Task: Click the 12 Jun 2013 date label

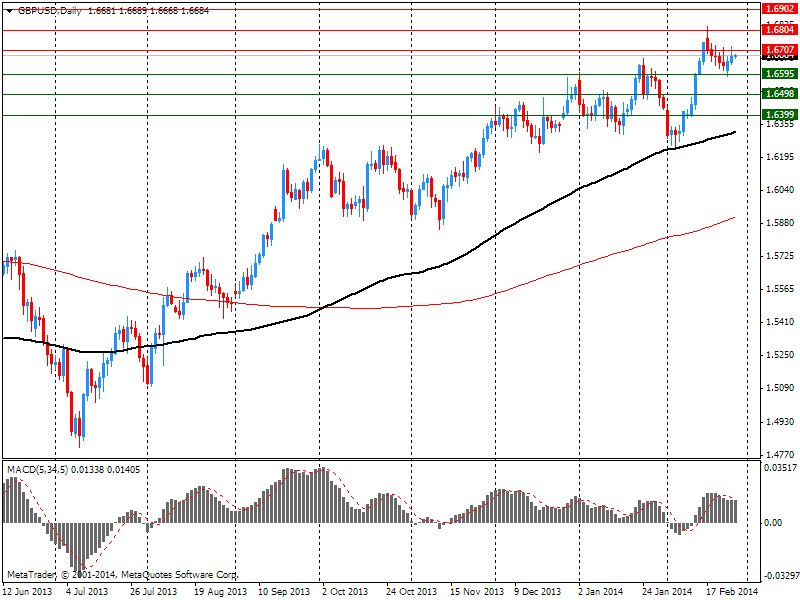Action: [x=27, y=591]
